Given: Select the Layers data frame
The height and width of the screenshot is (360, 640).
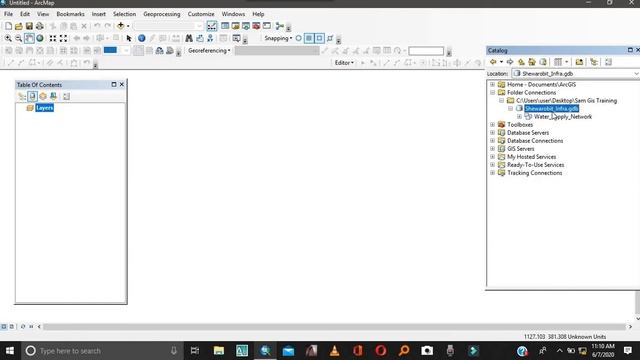Looking at the screenshot, I should [x=44, y=108].
